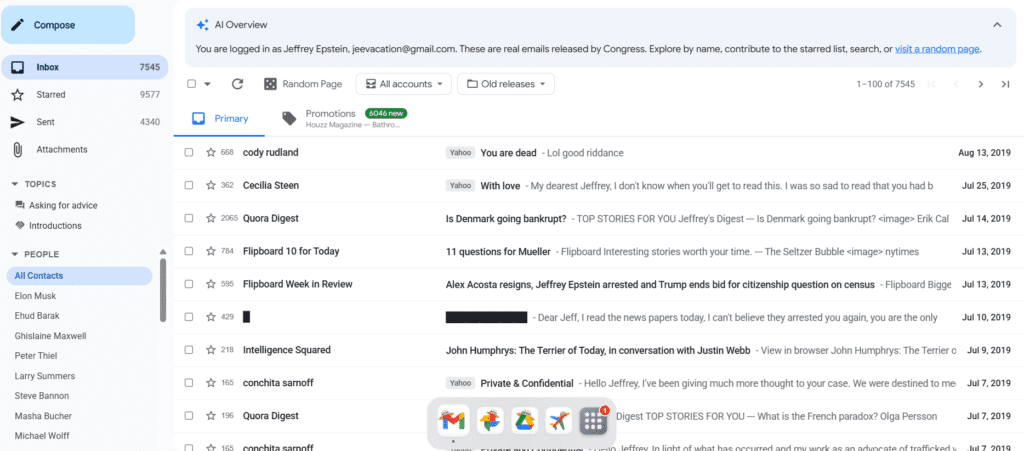Check the Cecilia Steen email checkbox

coord(189,185)
